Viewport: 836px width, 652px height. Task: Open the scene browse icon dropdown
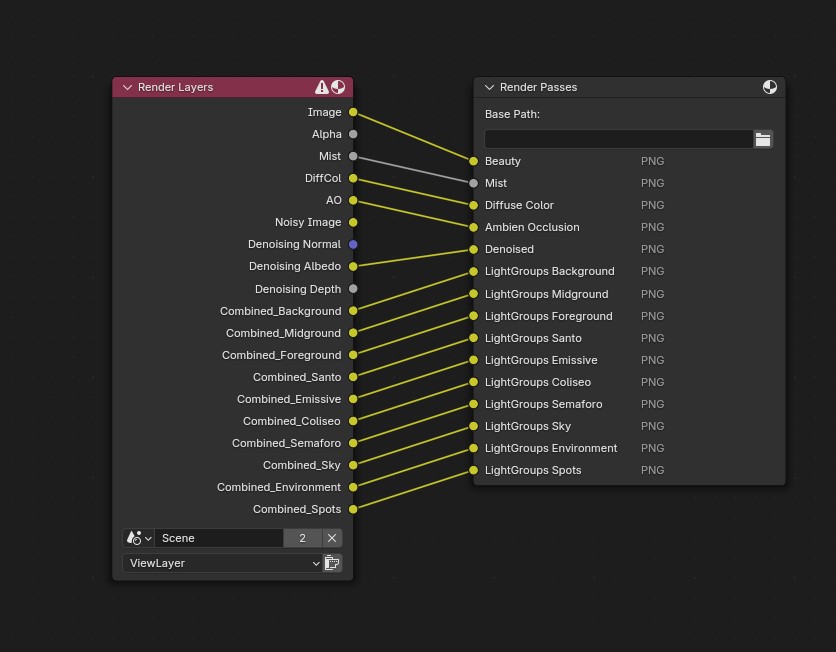(139, 538)
